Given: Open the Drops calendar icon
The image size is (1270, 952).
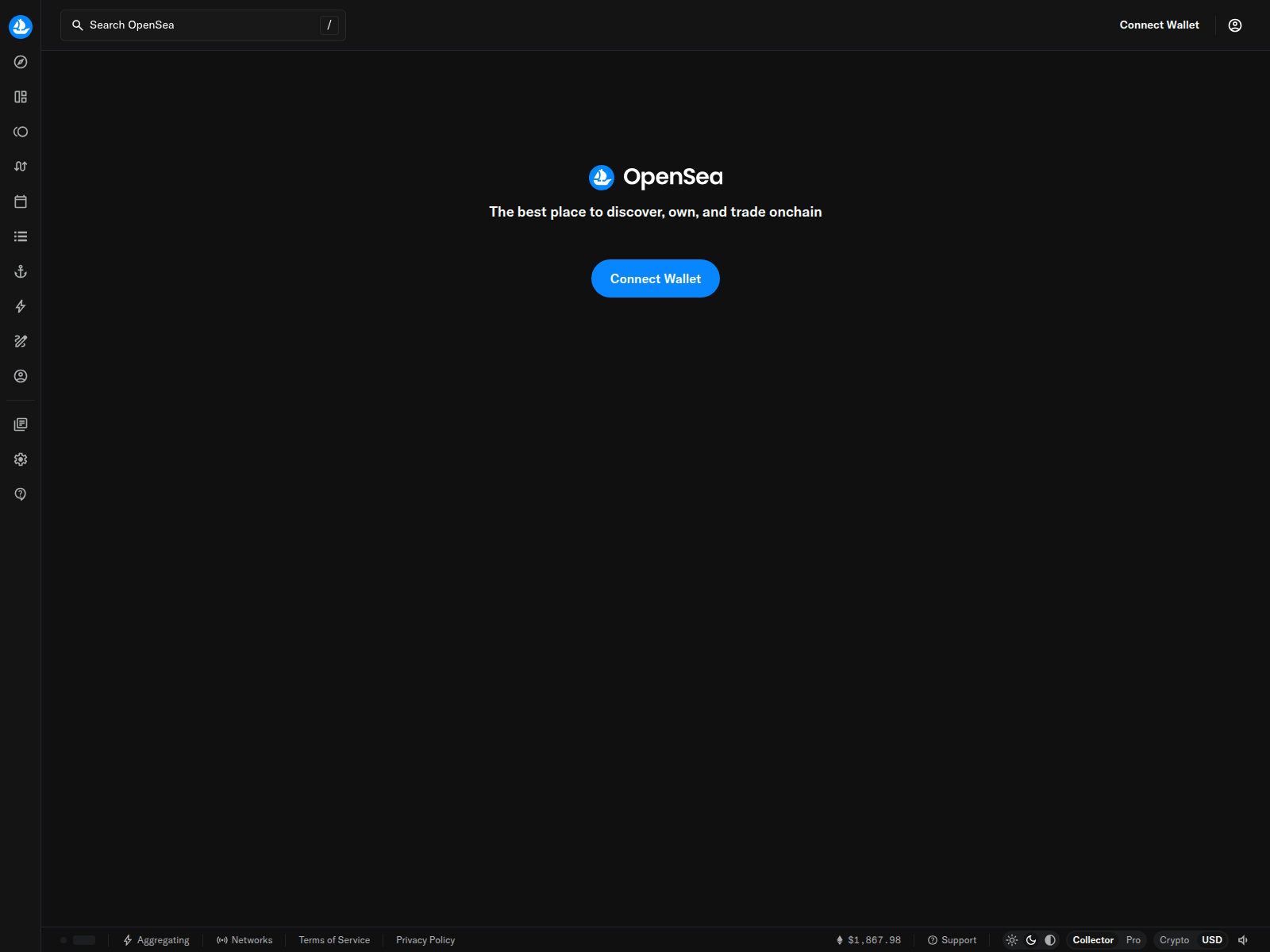Looking at the screenshot, I should (x=21, y=202).
